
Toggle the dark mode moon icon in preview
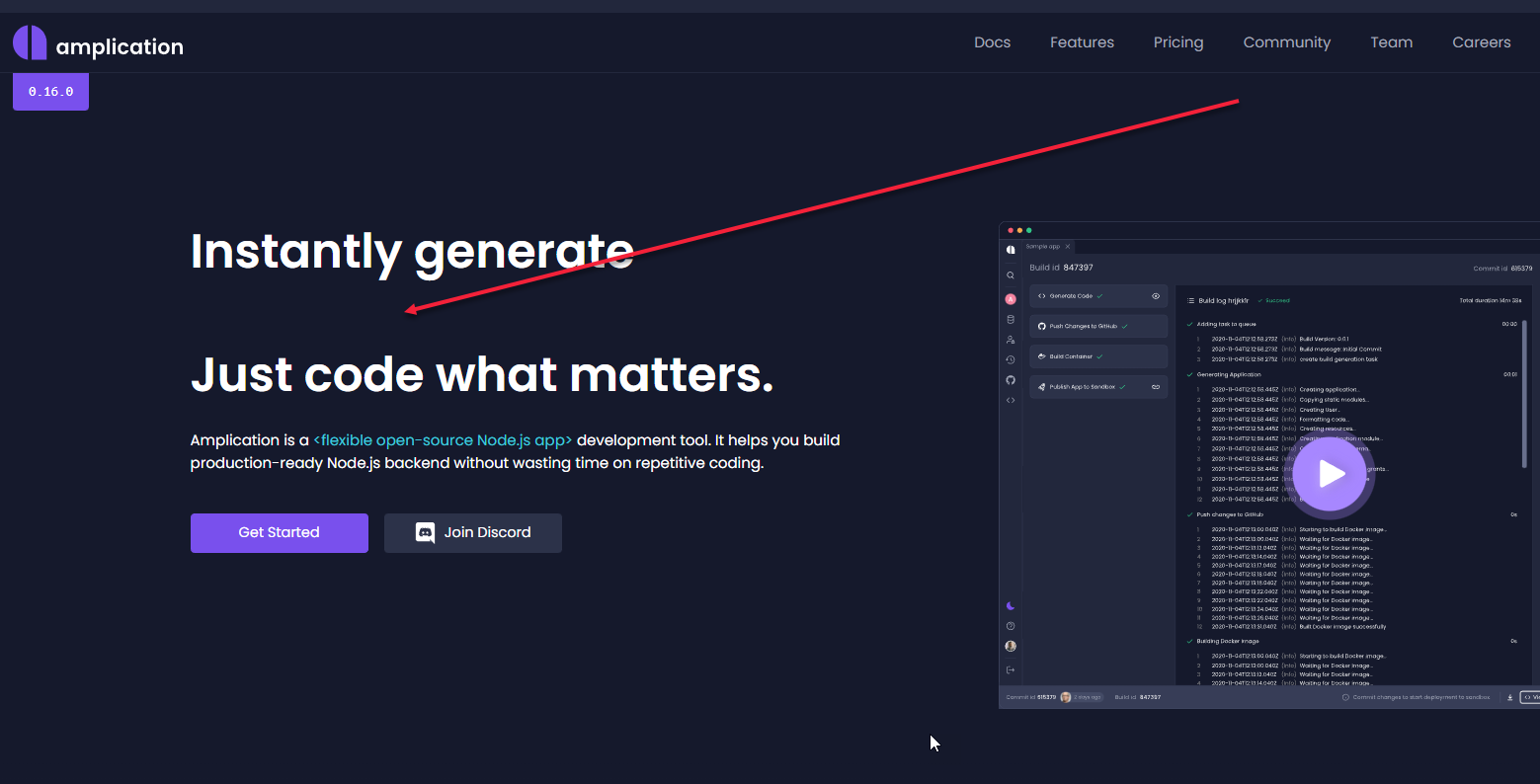[x=1011, y=605]
